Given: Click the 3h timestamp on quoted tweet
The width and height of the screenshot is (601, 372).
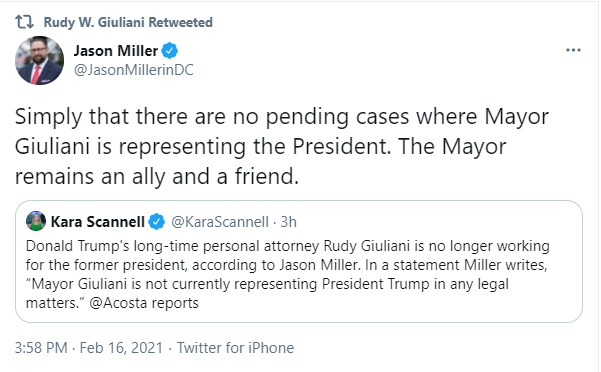Looking at the screenshot, I should [289, 222].
